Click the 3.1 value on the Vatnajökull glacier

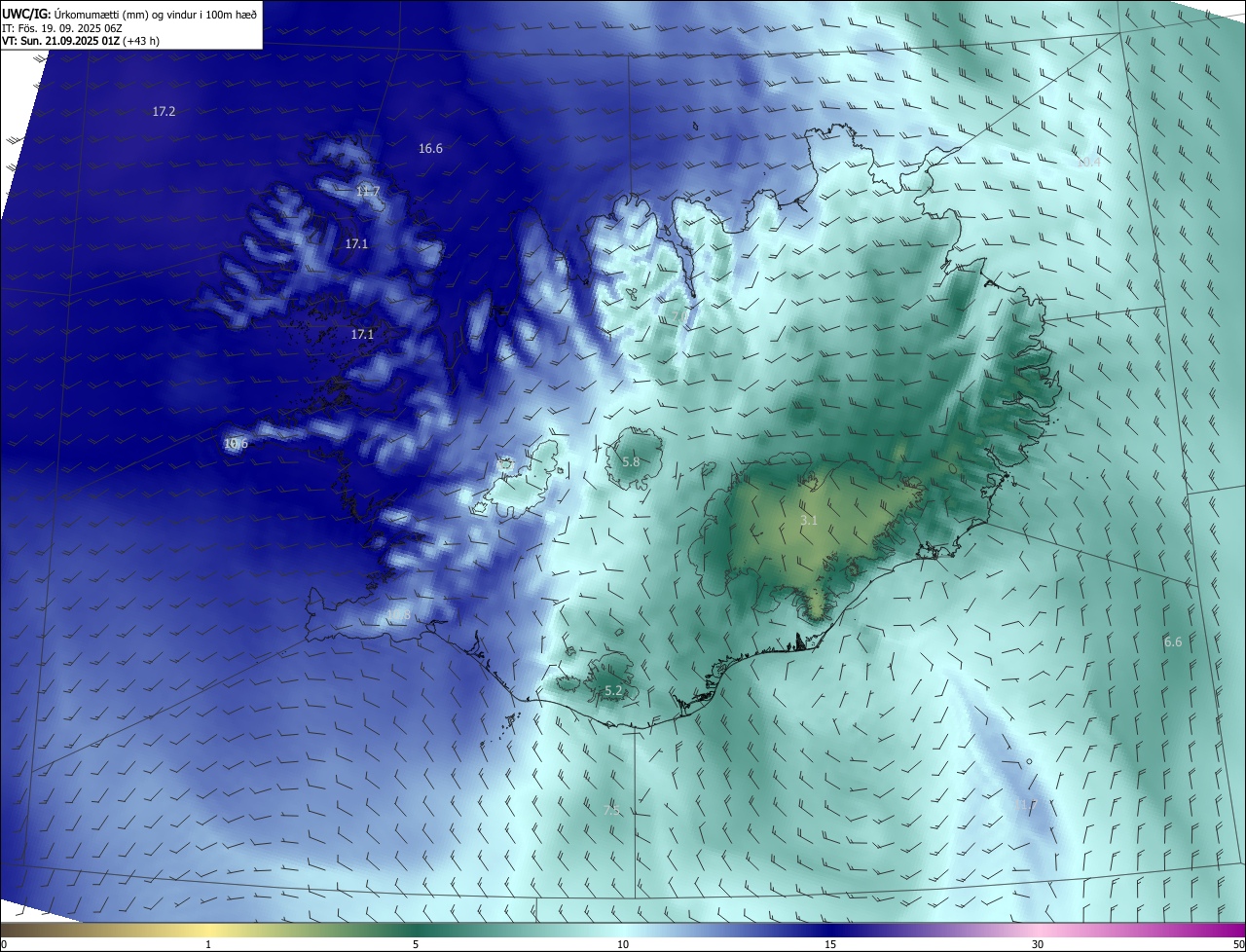tap(809, 521)
